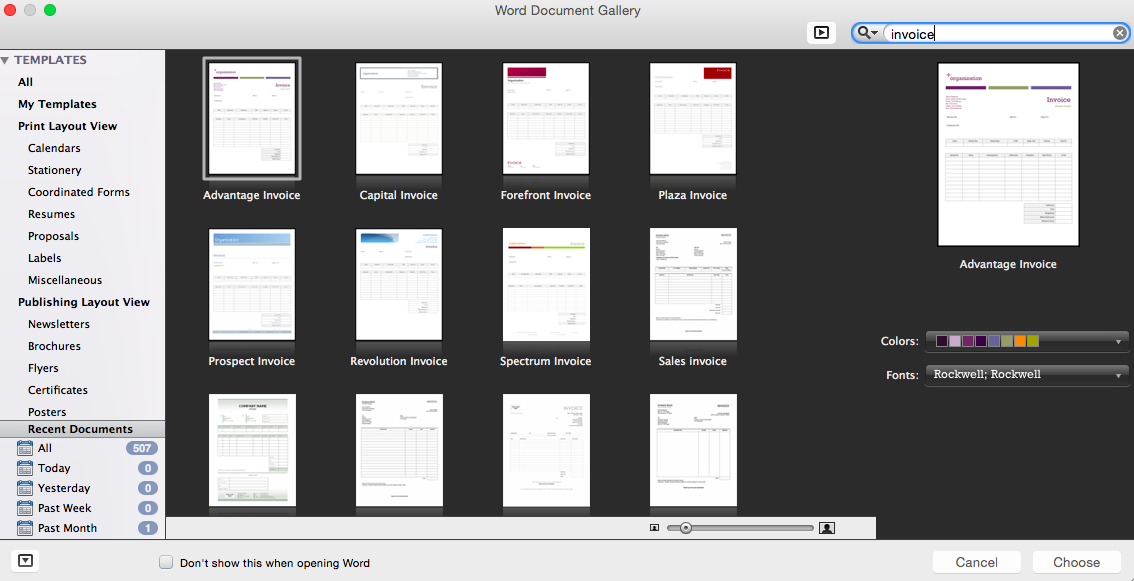Switch to the My Templates category
The image size is (1134, 581).
pos(57,103)
